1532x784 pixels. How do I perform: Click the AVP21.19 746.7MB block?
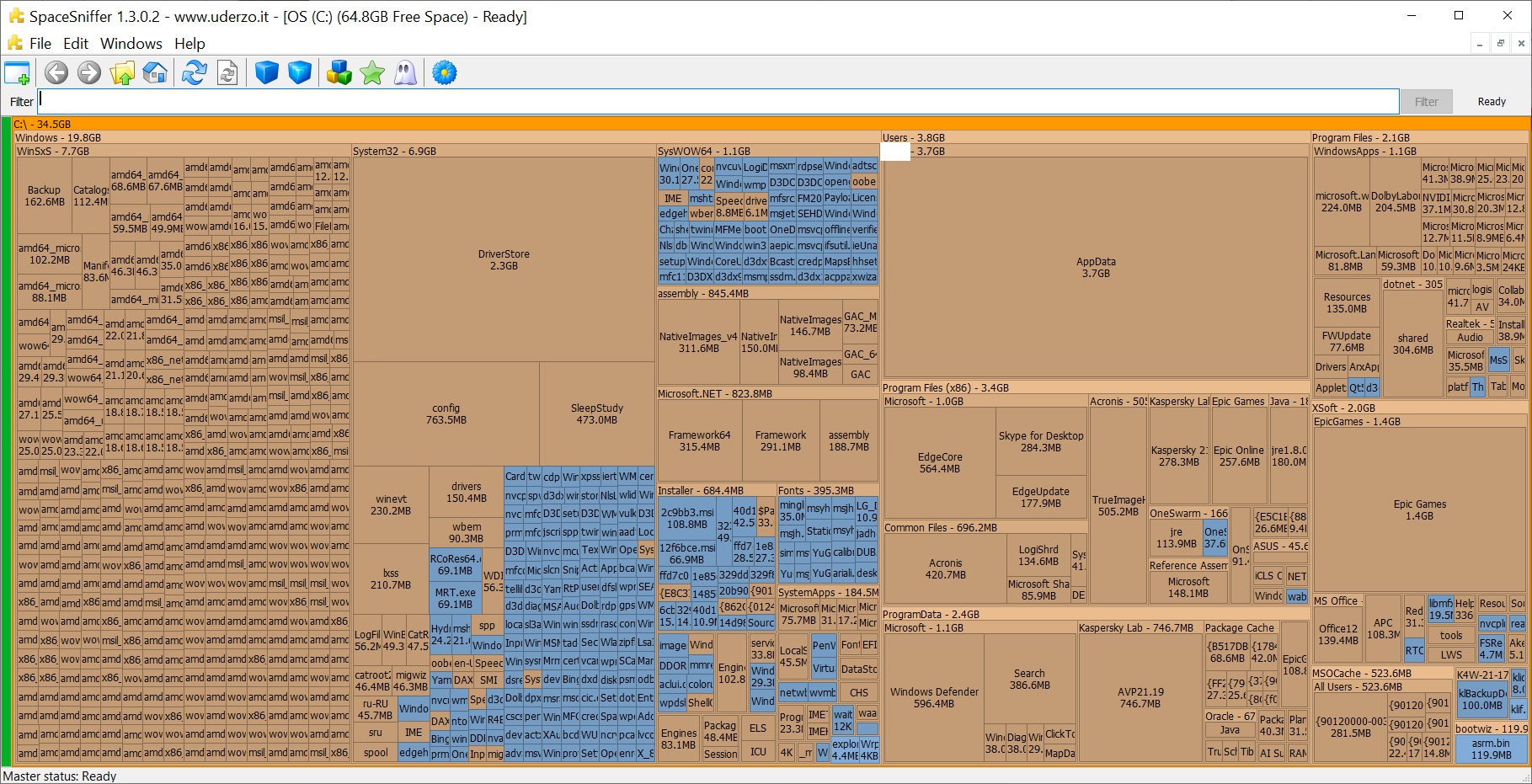(1140, 698)
